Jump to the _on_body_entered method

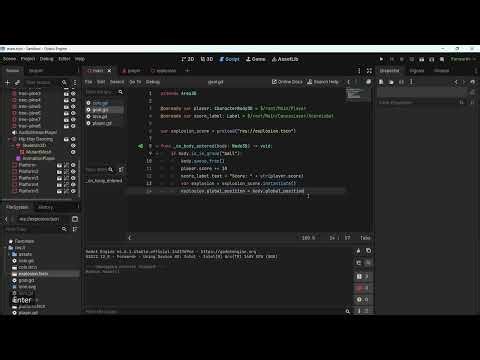(x=104, y=180)
